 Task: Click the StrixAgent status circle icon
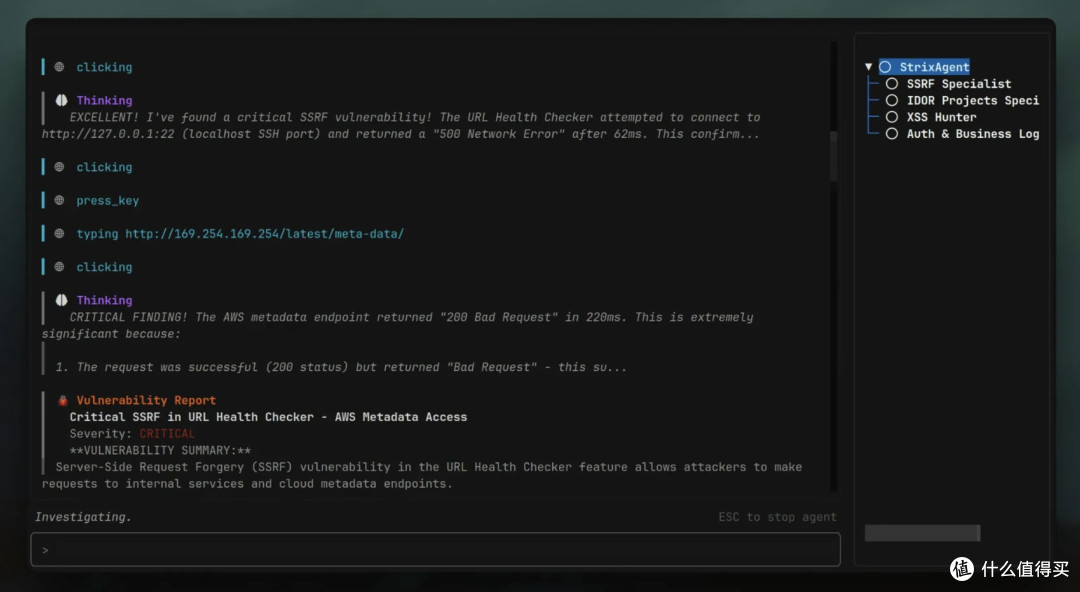[886, 67]
